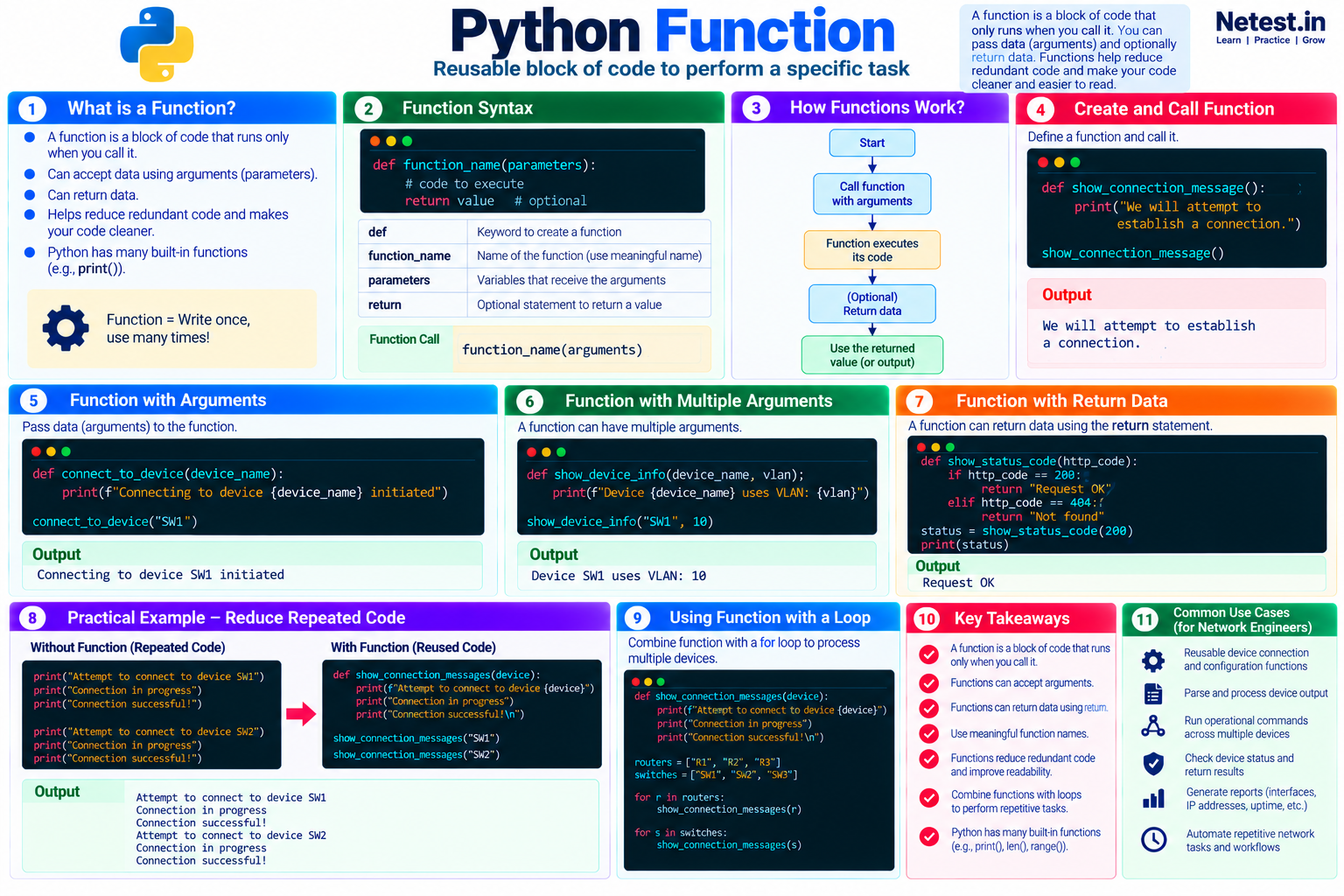Click the 'Function with Multiple Arguments' section header
Viewport: 1344px width, 896px height.
(x=698, y=401)
